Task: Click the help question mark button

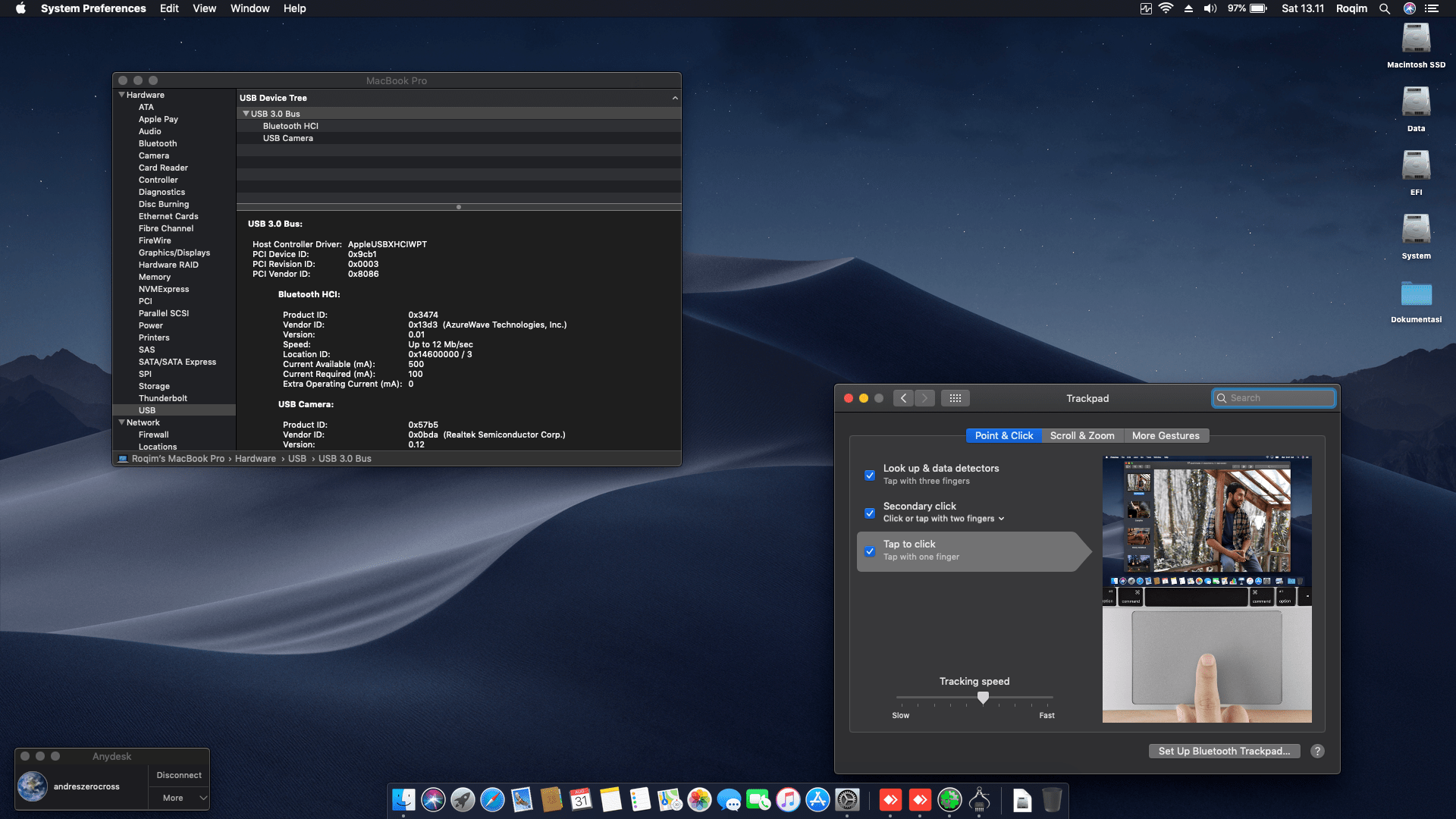Action: 1317,751
